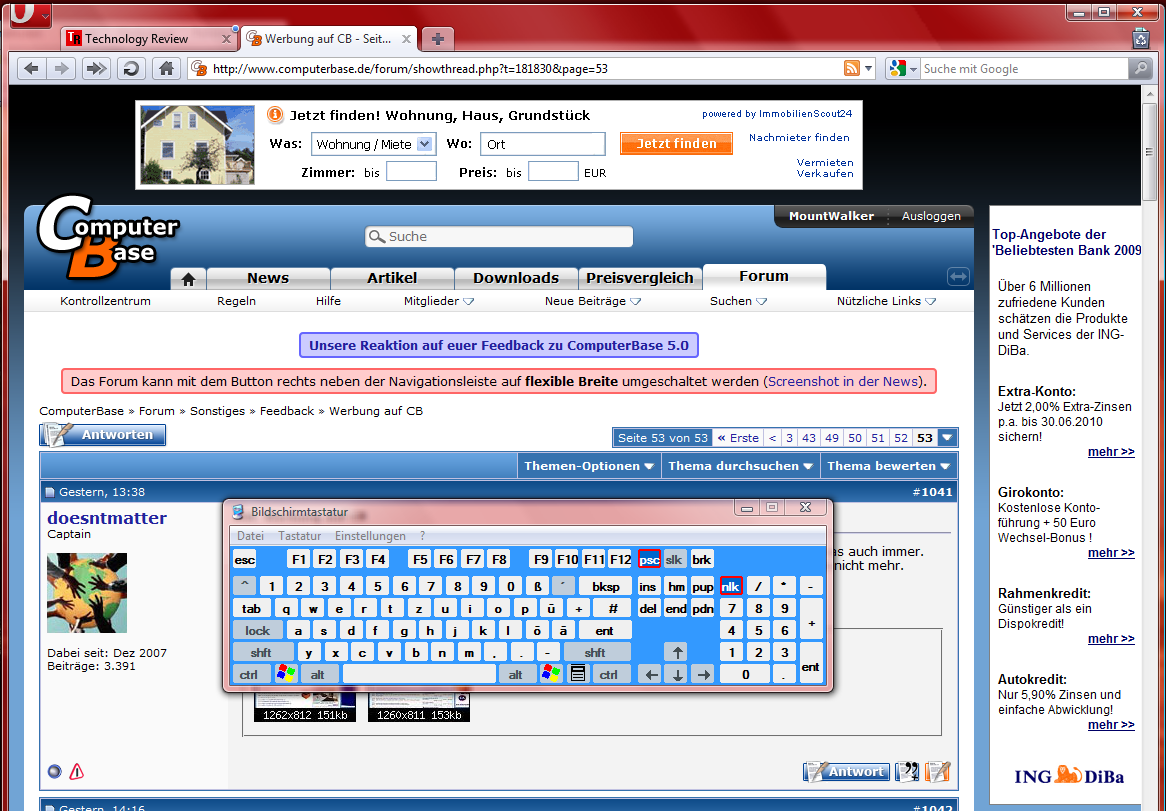Viewport: 1166px width, 811px height.
Task: Expand Nützliche Links dropdown
Action: click(886, 301)
